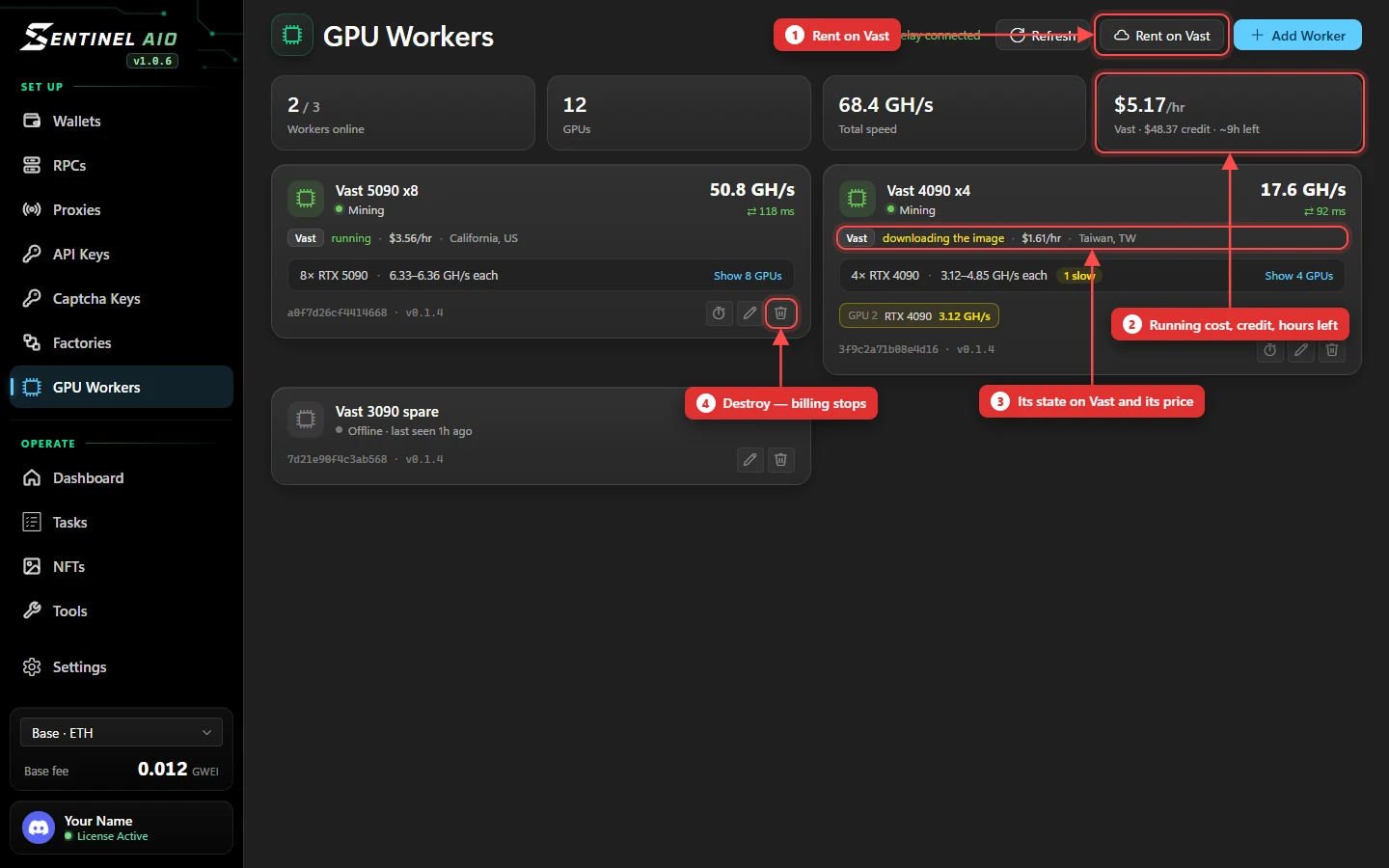Delete the Vast 4090 x4 worker
The height and width of the screenshot is (868, 1389).
[1331, 350]
